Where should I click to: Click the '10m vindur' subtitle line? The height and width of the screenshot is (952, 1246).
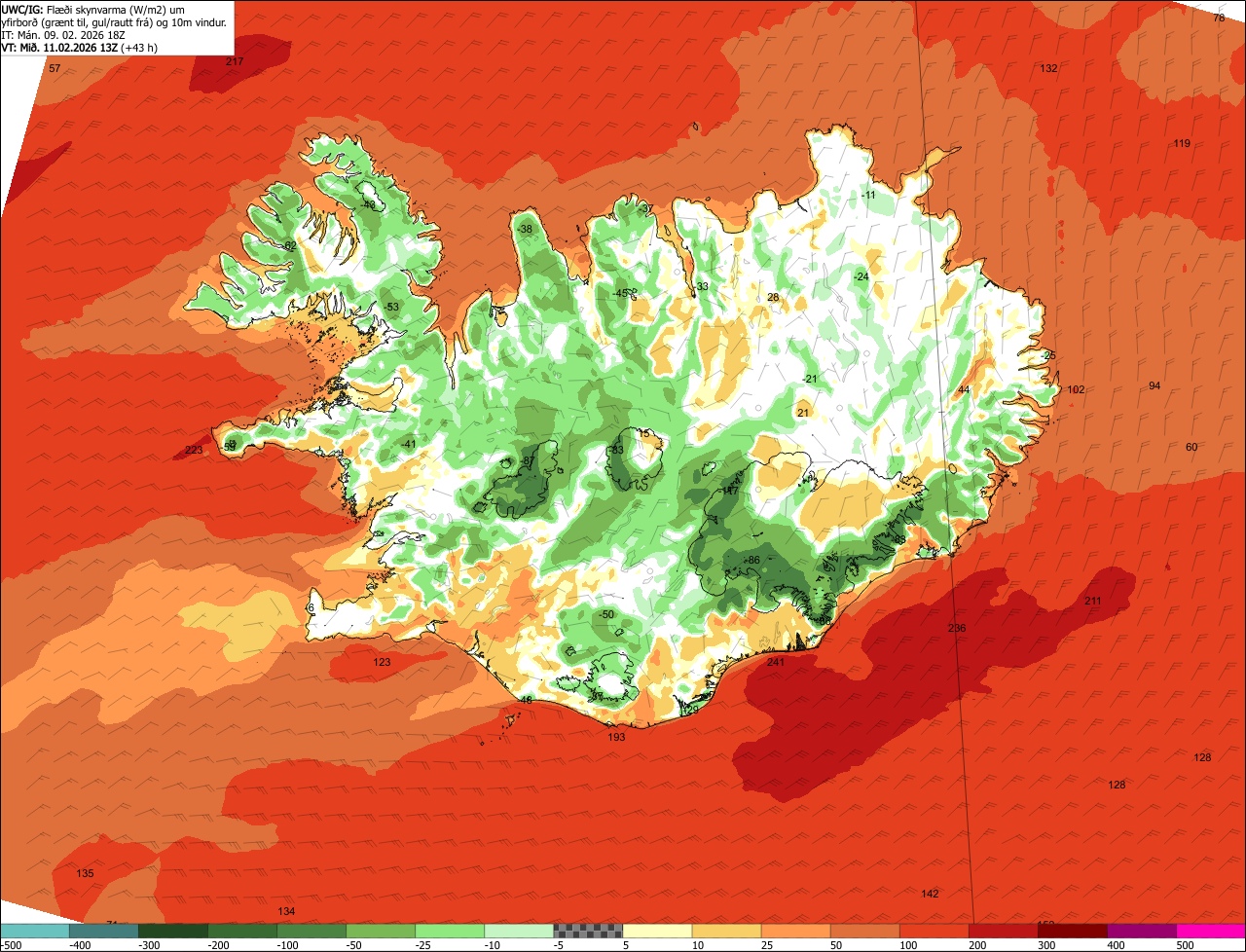point(114,21)
